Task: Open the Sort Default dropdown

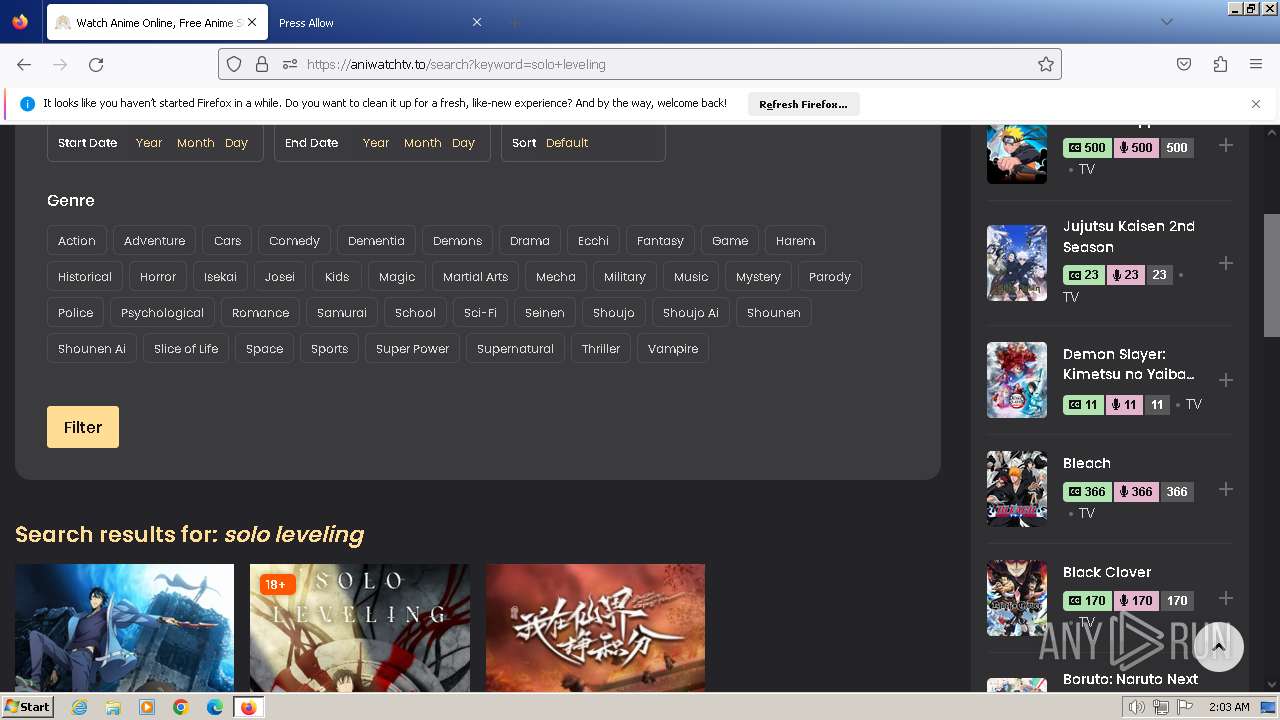Action: pyautogui.click(x=567, y=143)
